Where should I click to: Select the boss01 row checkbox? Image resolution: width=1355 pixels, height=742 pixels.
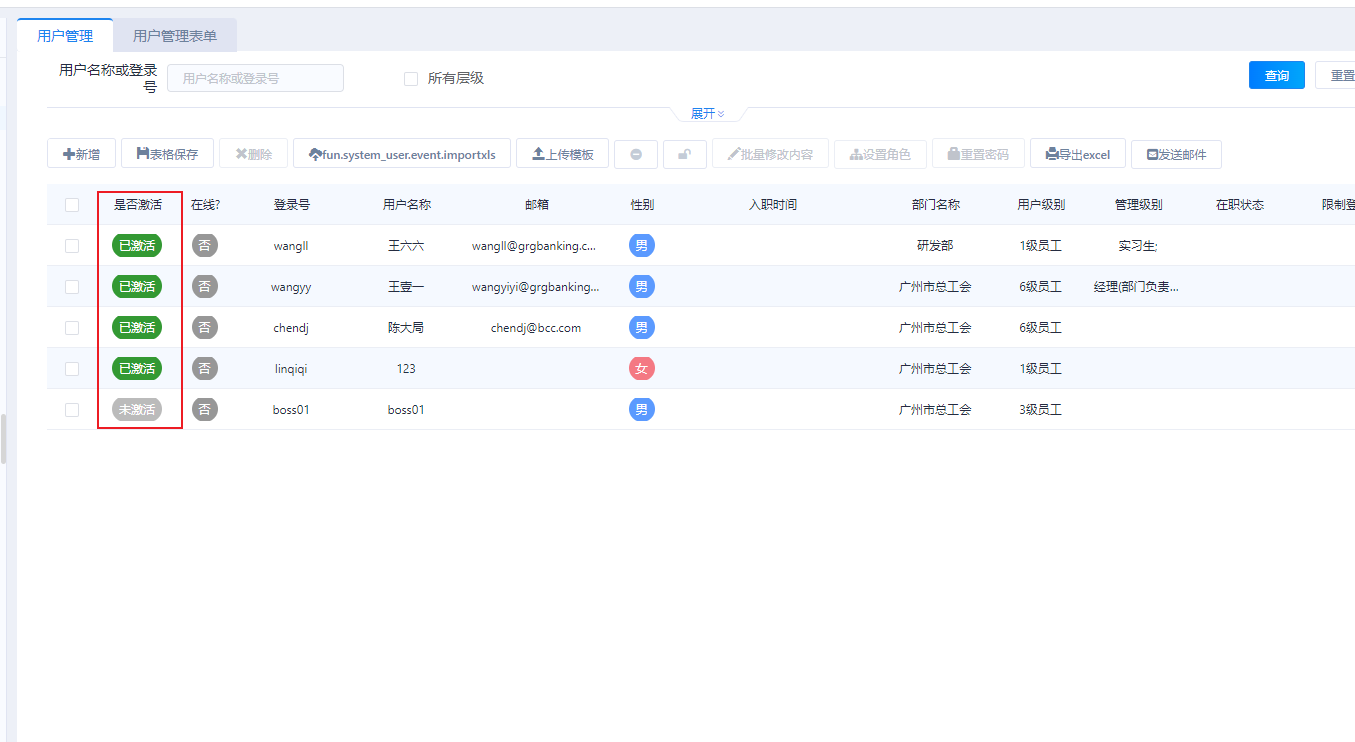(x=72, y=410)
